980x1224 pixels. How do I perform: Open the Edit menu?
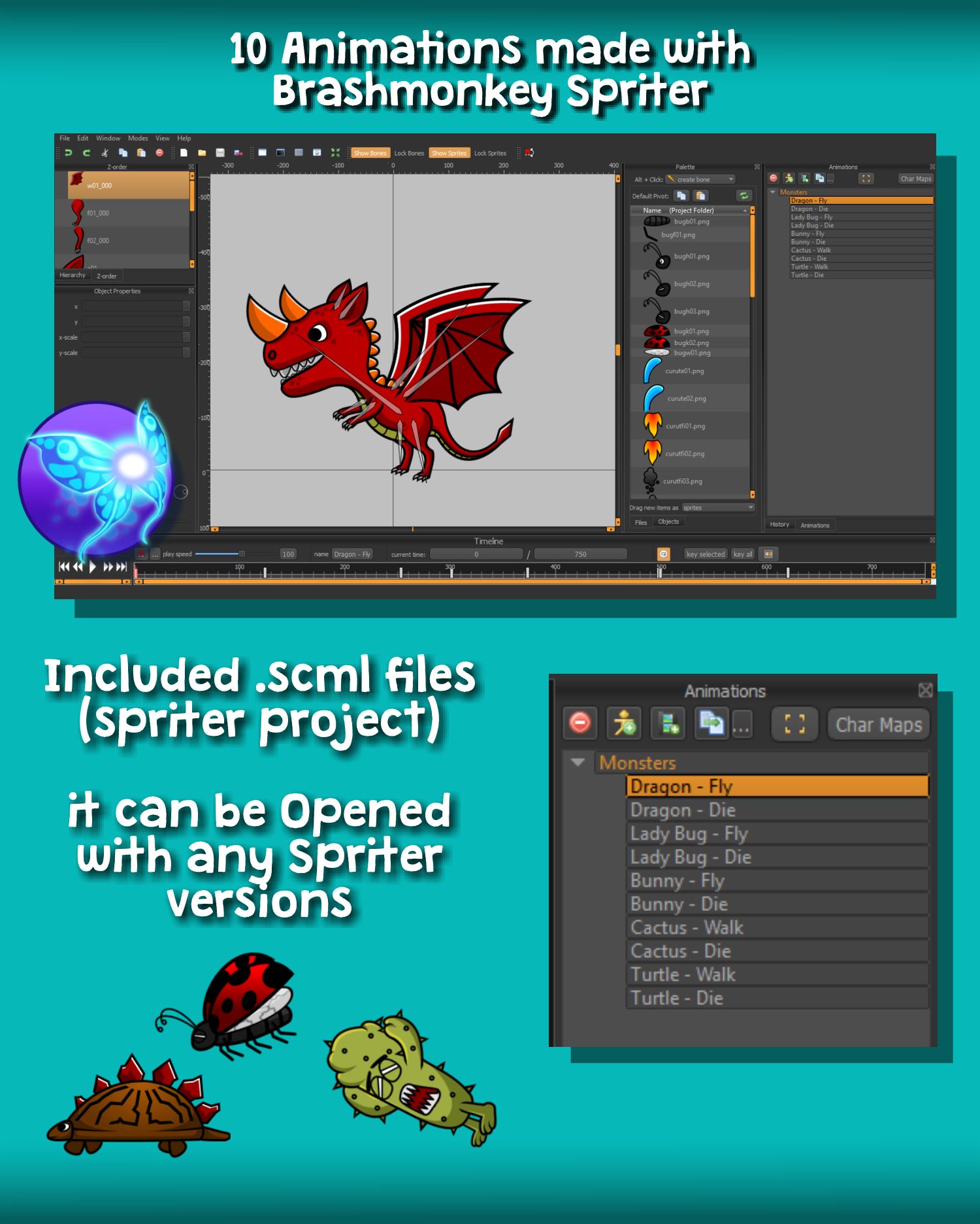83,139
